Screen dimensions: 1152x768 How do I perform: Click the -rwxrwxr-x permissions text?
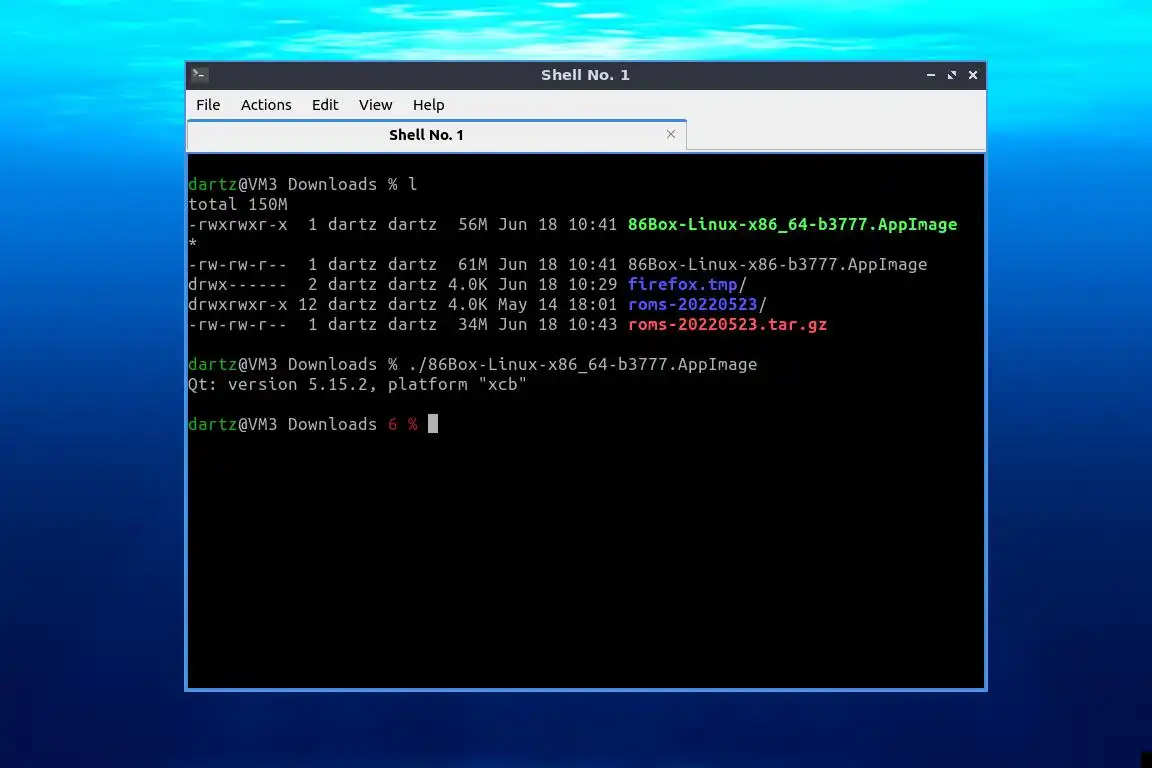pos(238,224)
